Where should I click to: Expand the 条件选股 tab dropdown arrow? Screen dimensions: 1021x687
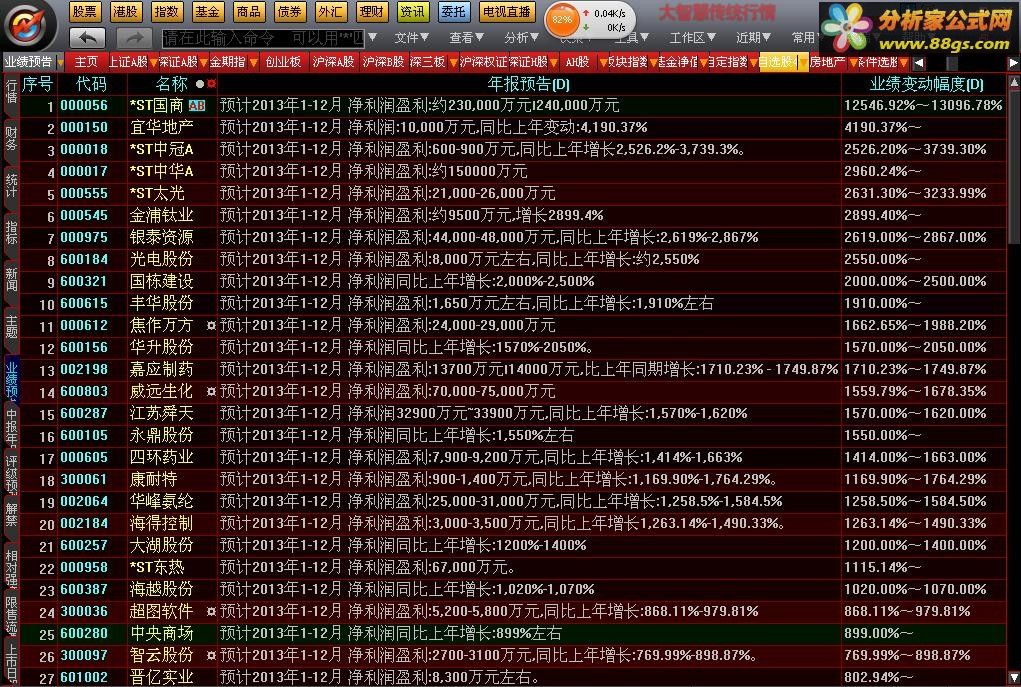903,63
